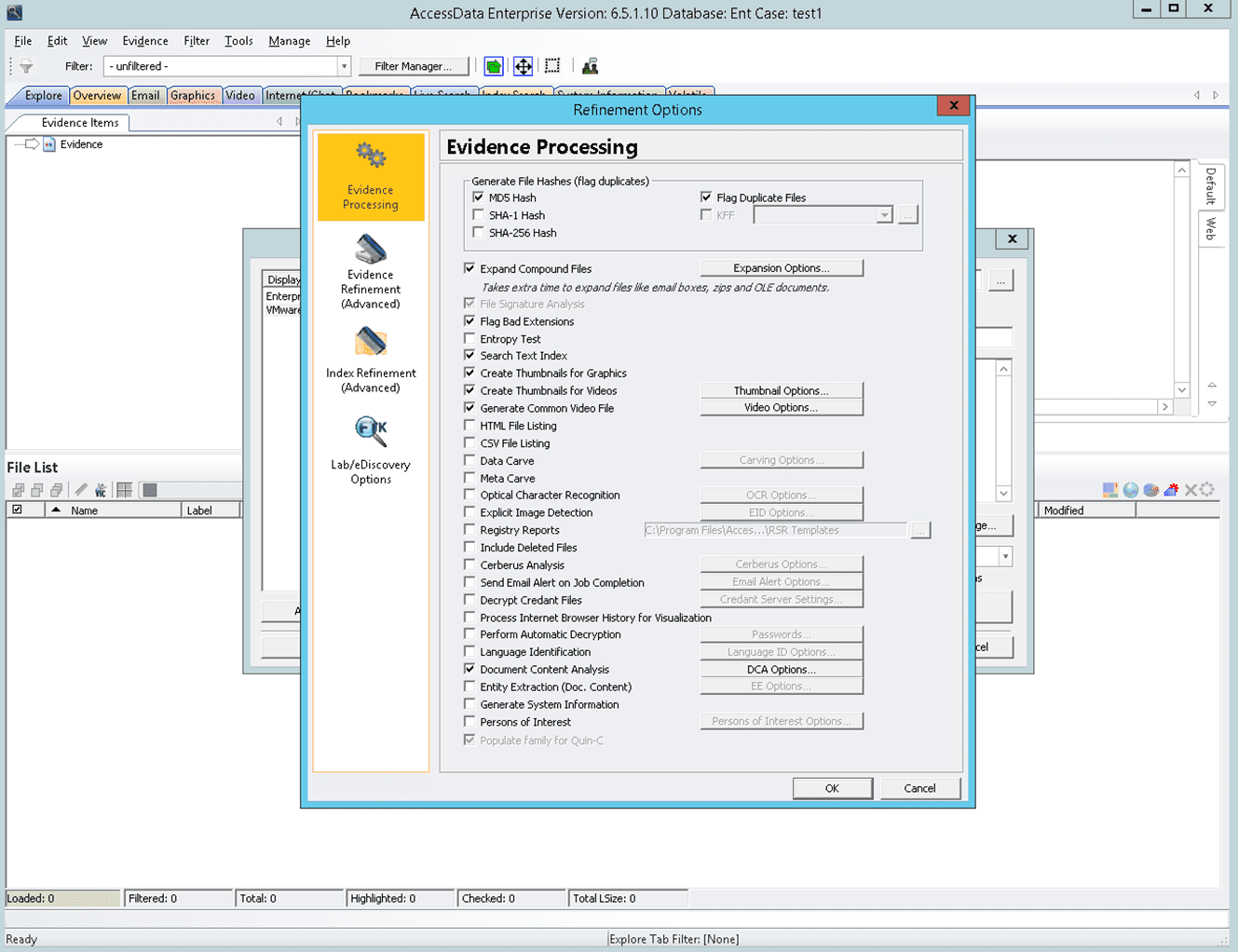Click the Evidence Items vertical scrollbar down arrow

tap(1181, 390)
